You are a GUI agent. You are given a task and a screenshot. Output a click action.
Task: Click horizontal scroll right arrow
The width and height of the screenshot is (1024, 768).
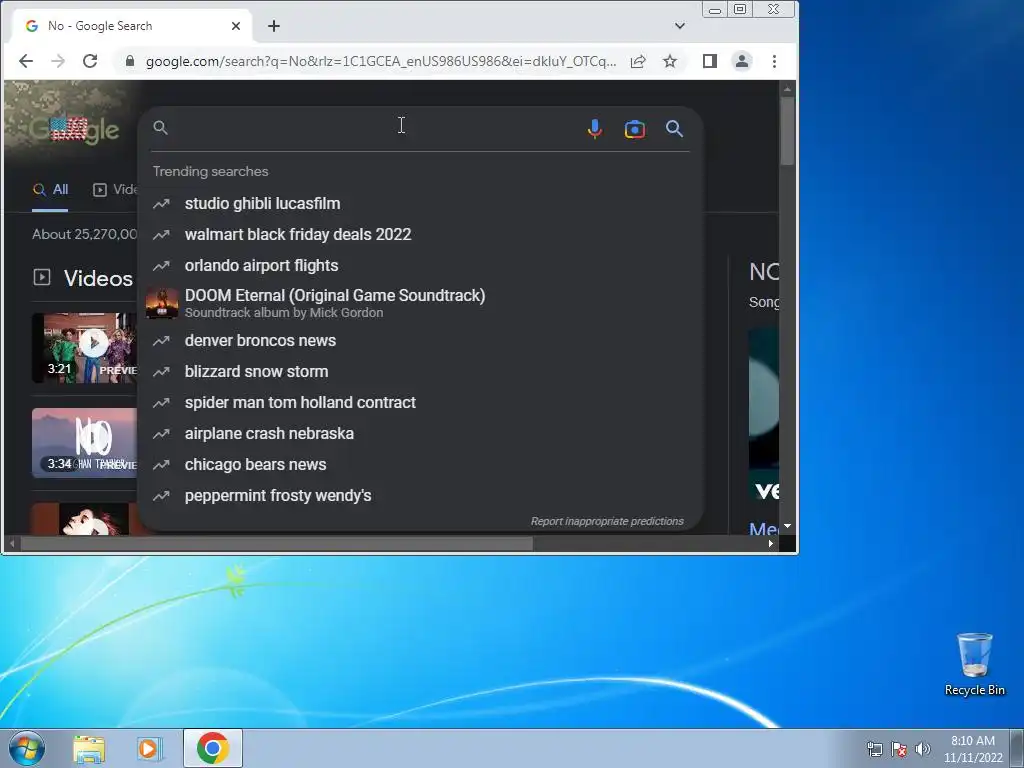click(x=771, y=544)
